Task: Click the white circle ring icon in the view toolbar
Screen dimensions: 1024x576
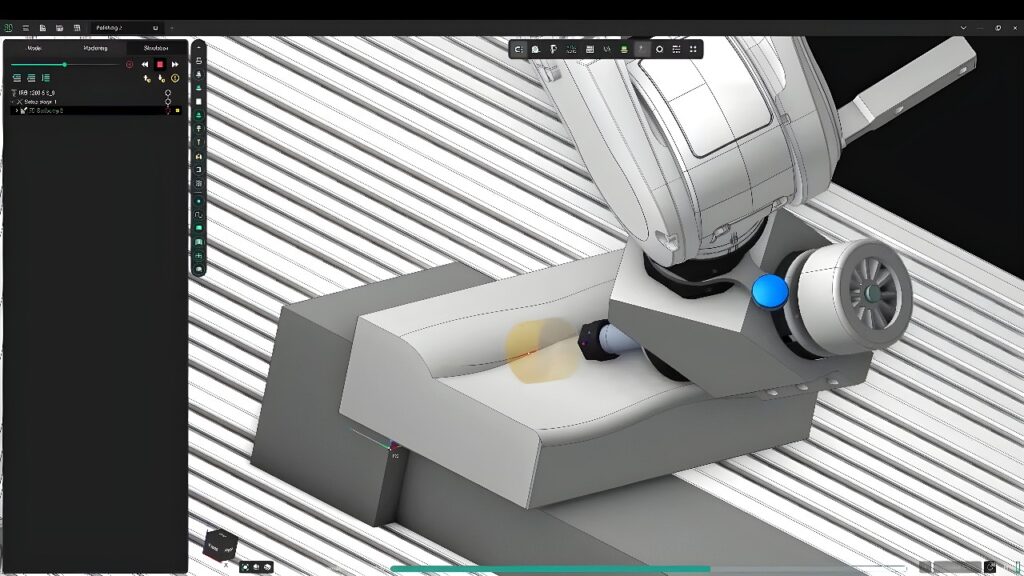Action: [x=659, y=49]
